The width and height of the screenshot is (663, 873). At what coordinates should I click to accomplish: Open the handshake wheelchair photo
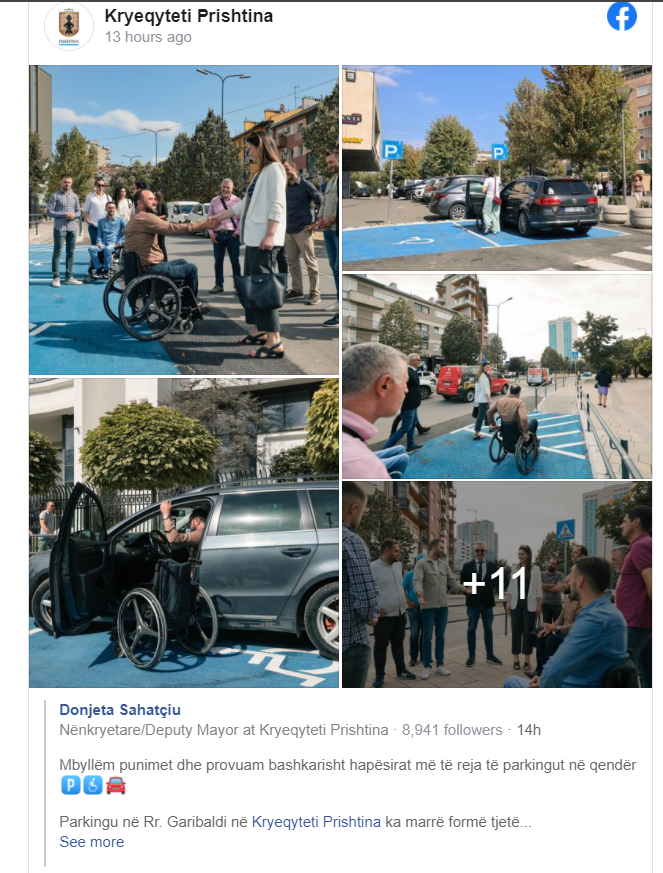pyautogui.click(x=184, y=220)
